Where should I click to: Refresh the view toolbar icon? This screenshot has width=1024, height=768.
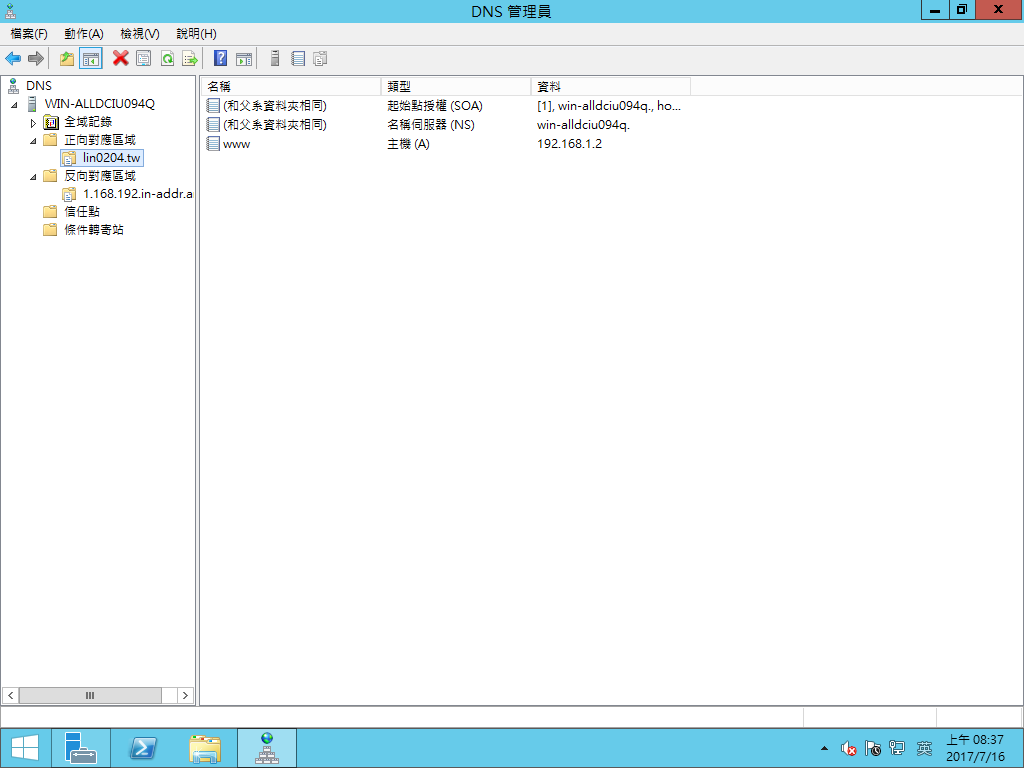[167, 59]
